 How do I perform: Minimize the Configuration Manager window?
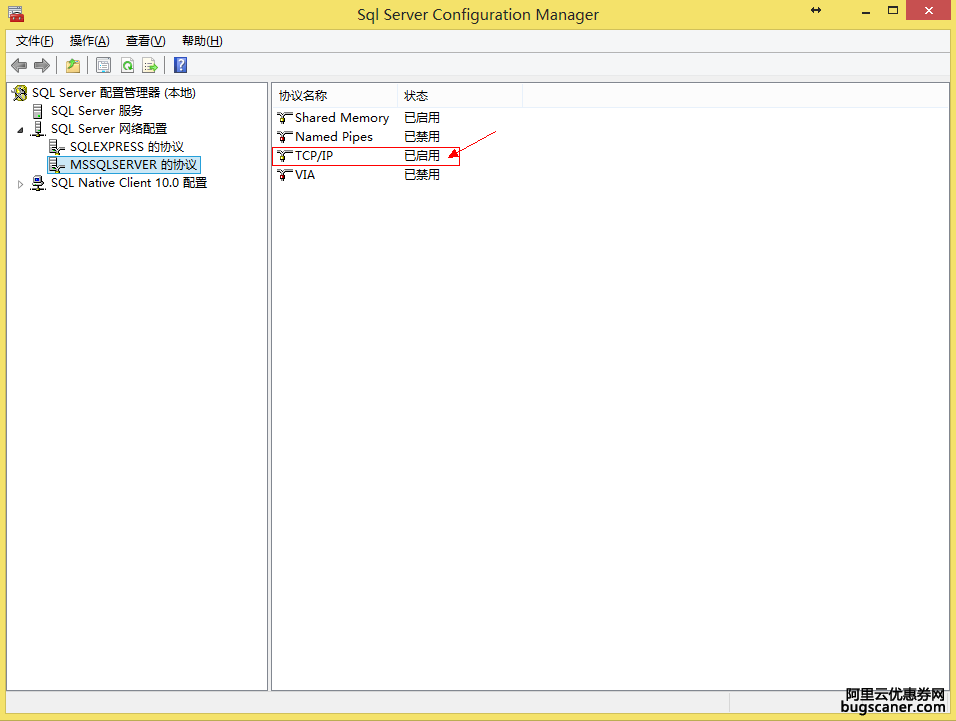866,12
